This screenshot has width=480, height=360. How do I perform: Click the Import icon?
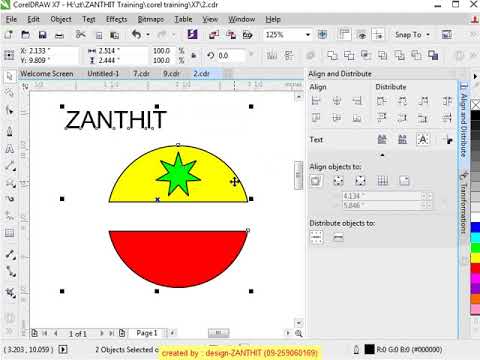pos(214,35)
